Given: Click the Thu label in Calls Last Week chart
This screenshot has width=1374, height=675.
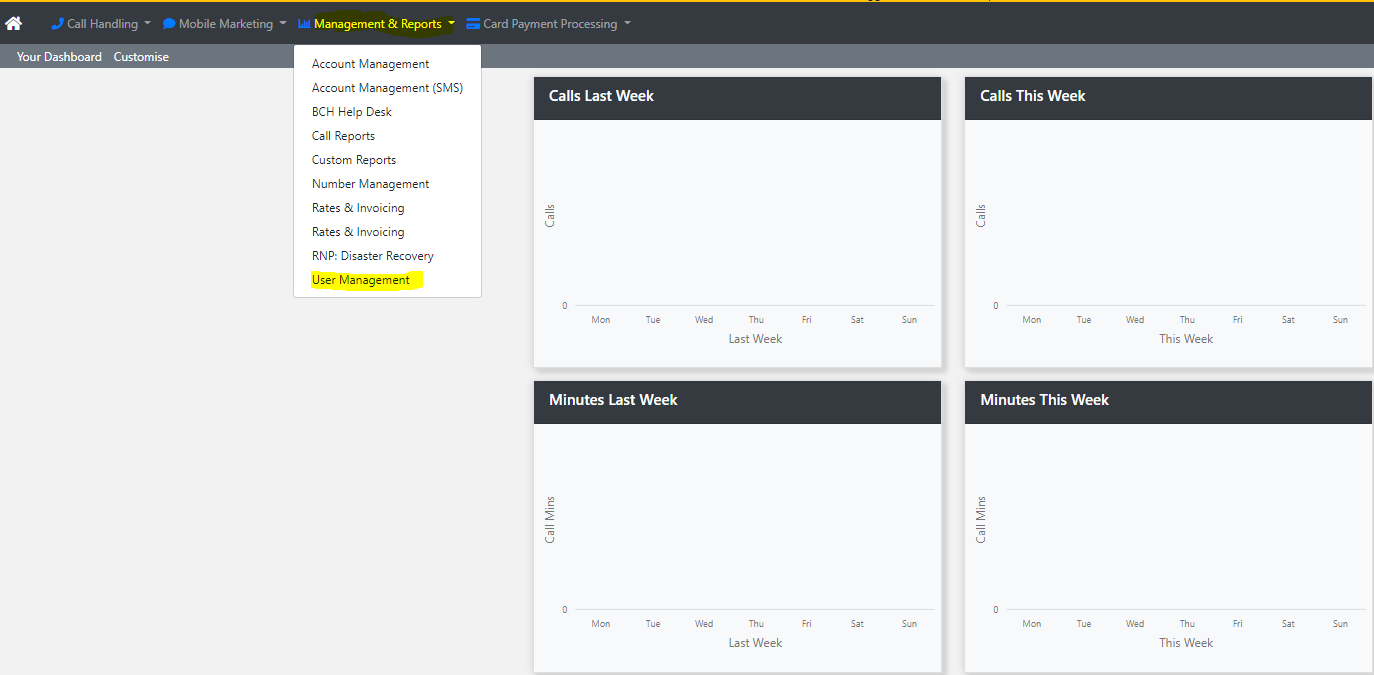Looking at the screenshot, I should [x=756, y=320].
